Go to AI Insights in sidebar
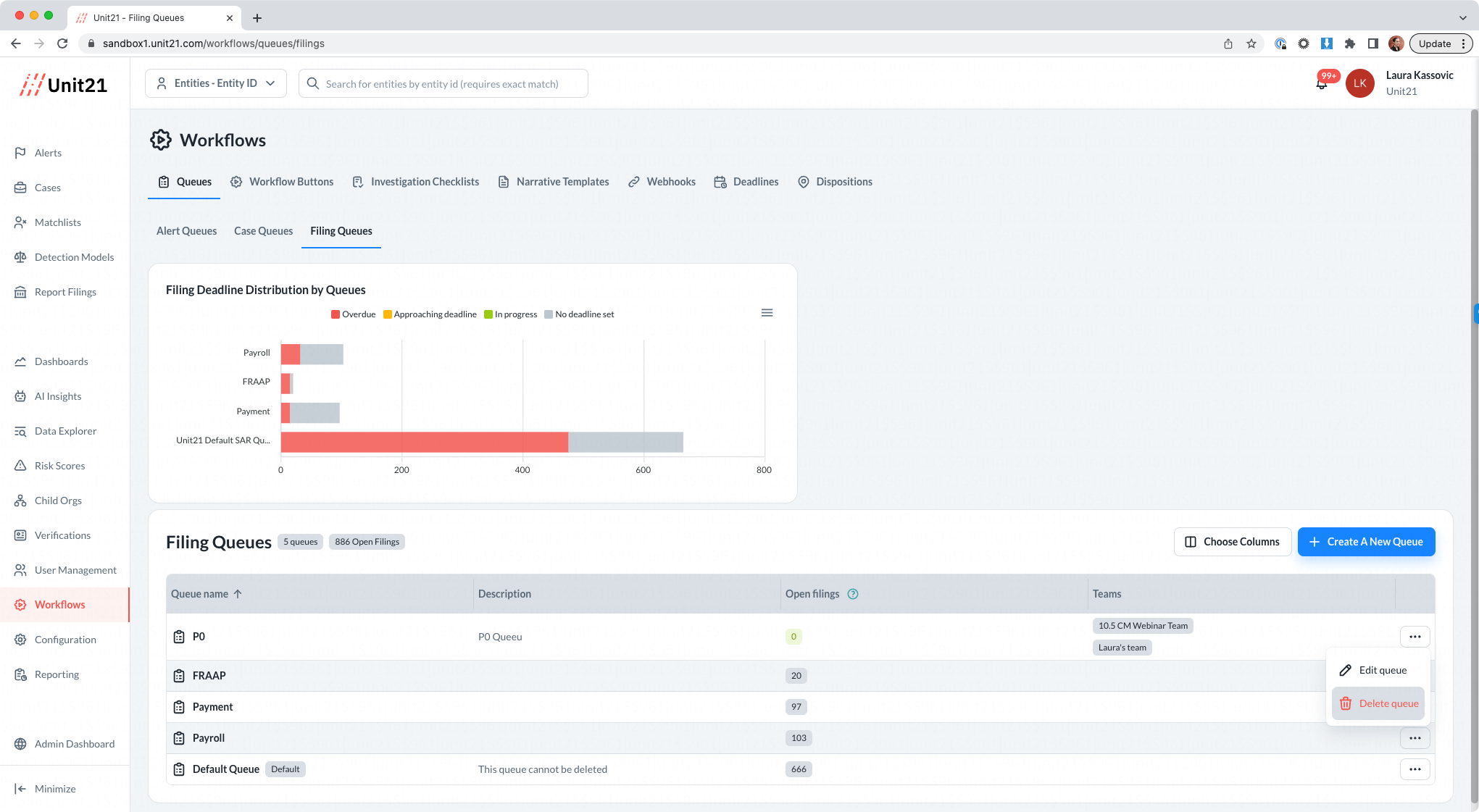 [58, 396]
